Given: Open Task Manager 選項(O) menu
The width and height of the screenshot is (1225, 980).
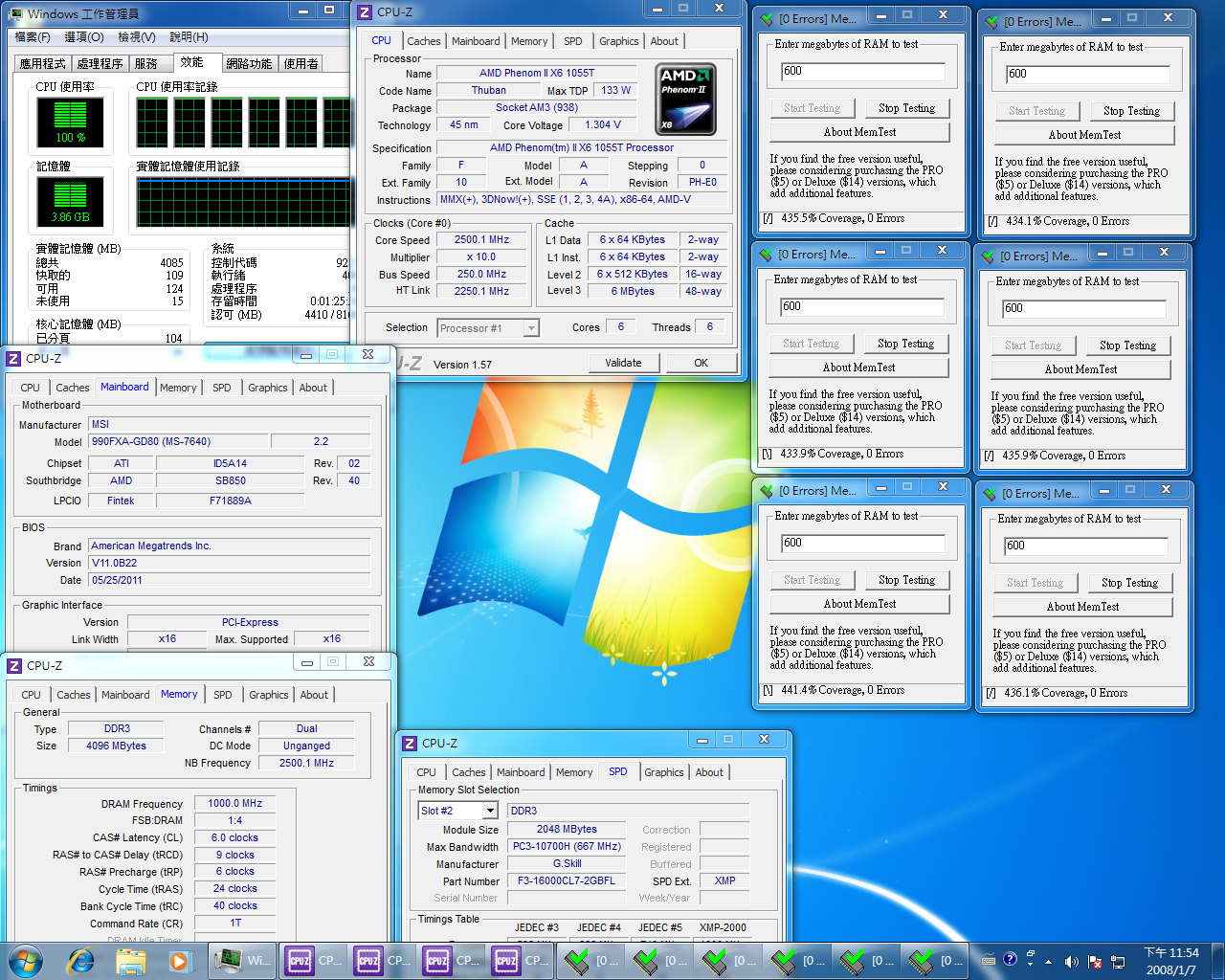Looking at the screenshot, I should pyautogui.click(x=84, y=36).
